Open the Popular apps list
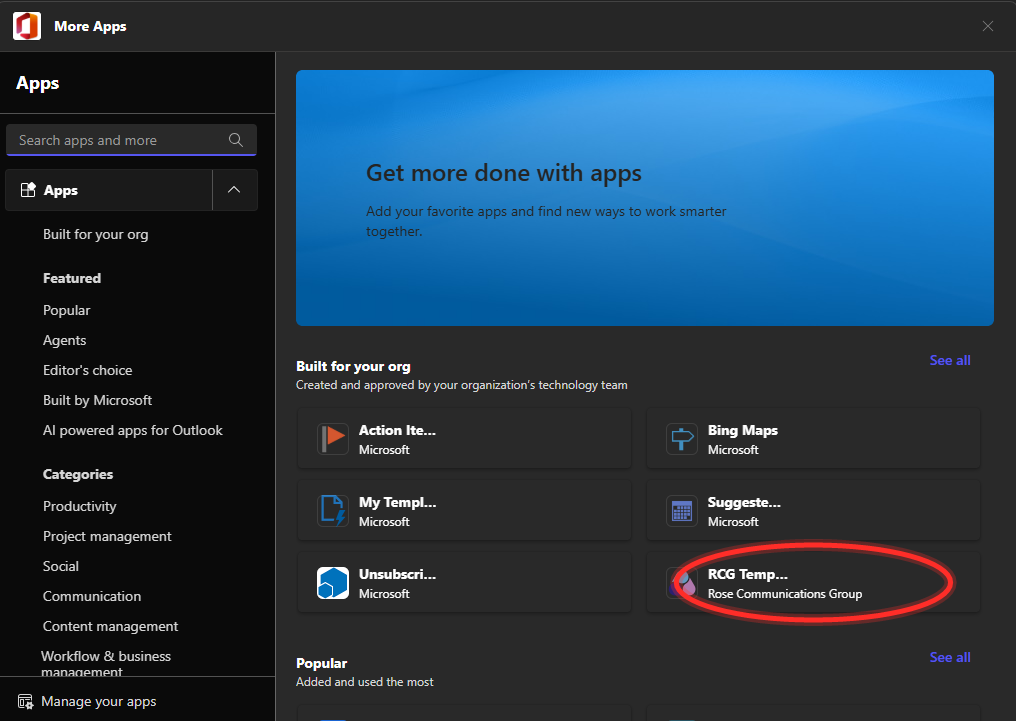Viewport: 1016px width, 721px height. click(66, 310)
